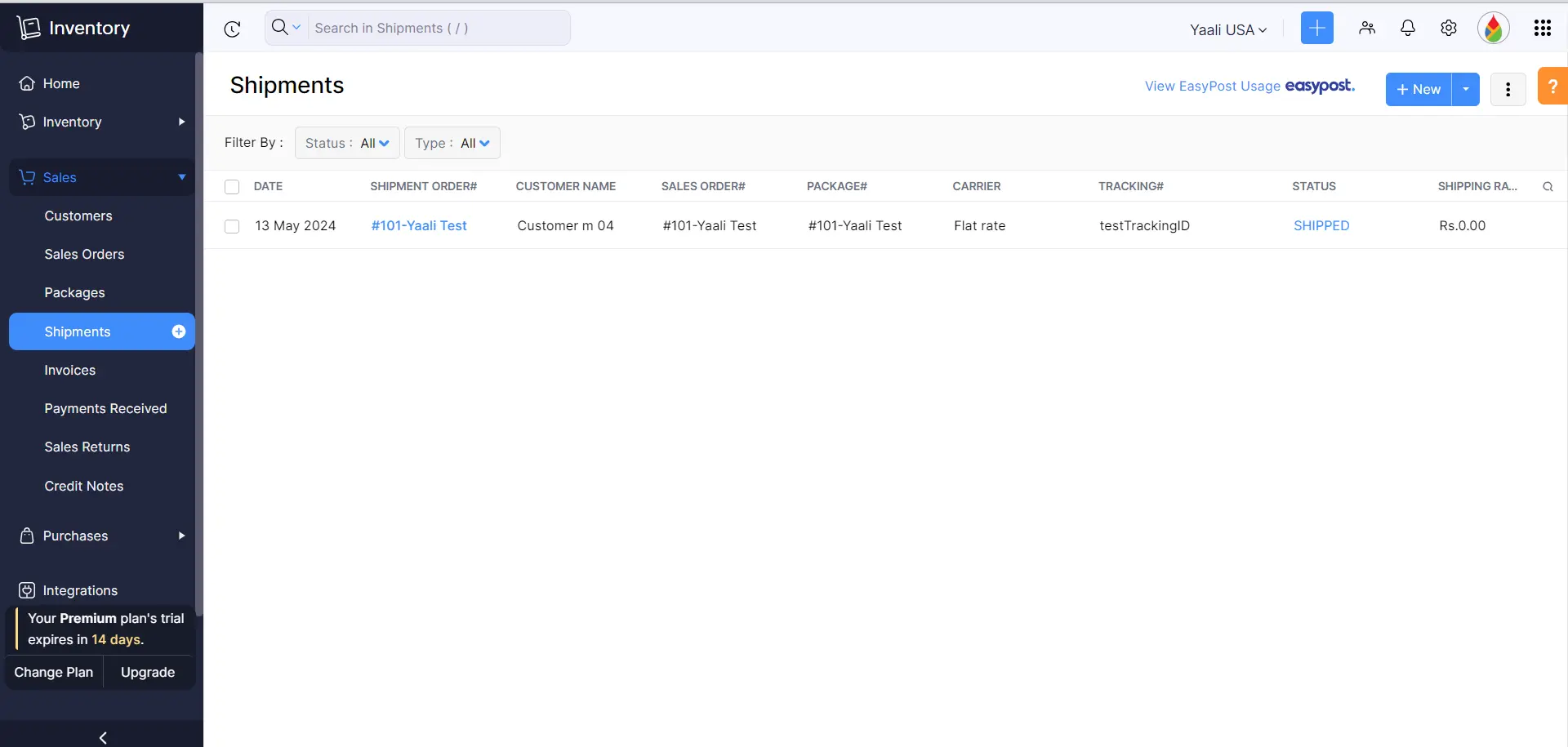Click the user avatar icon
This screenshot has width=1568, height=747.
pyautogui.click(x=1494, y=28)
